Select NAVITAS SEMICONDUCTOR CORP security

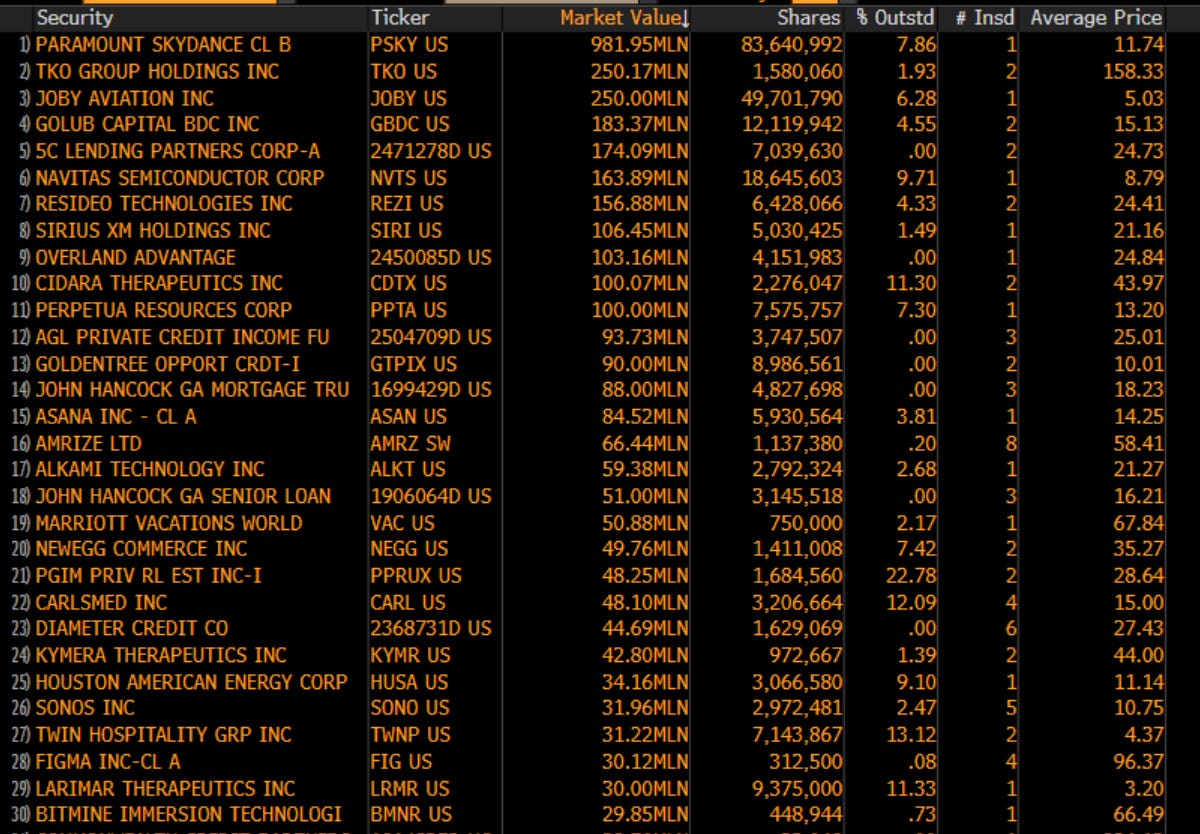coord(180,178)
